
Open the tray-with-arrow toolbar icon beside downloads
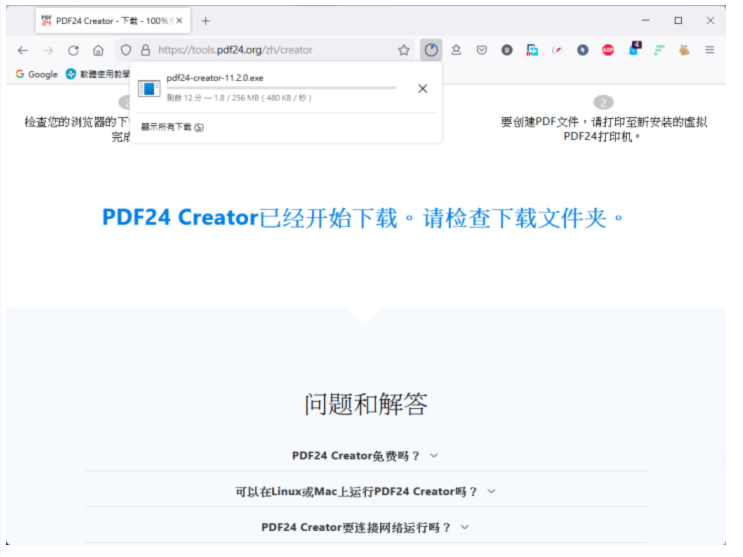(x=456, y=50)
